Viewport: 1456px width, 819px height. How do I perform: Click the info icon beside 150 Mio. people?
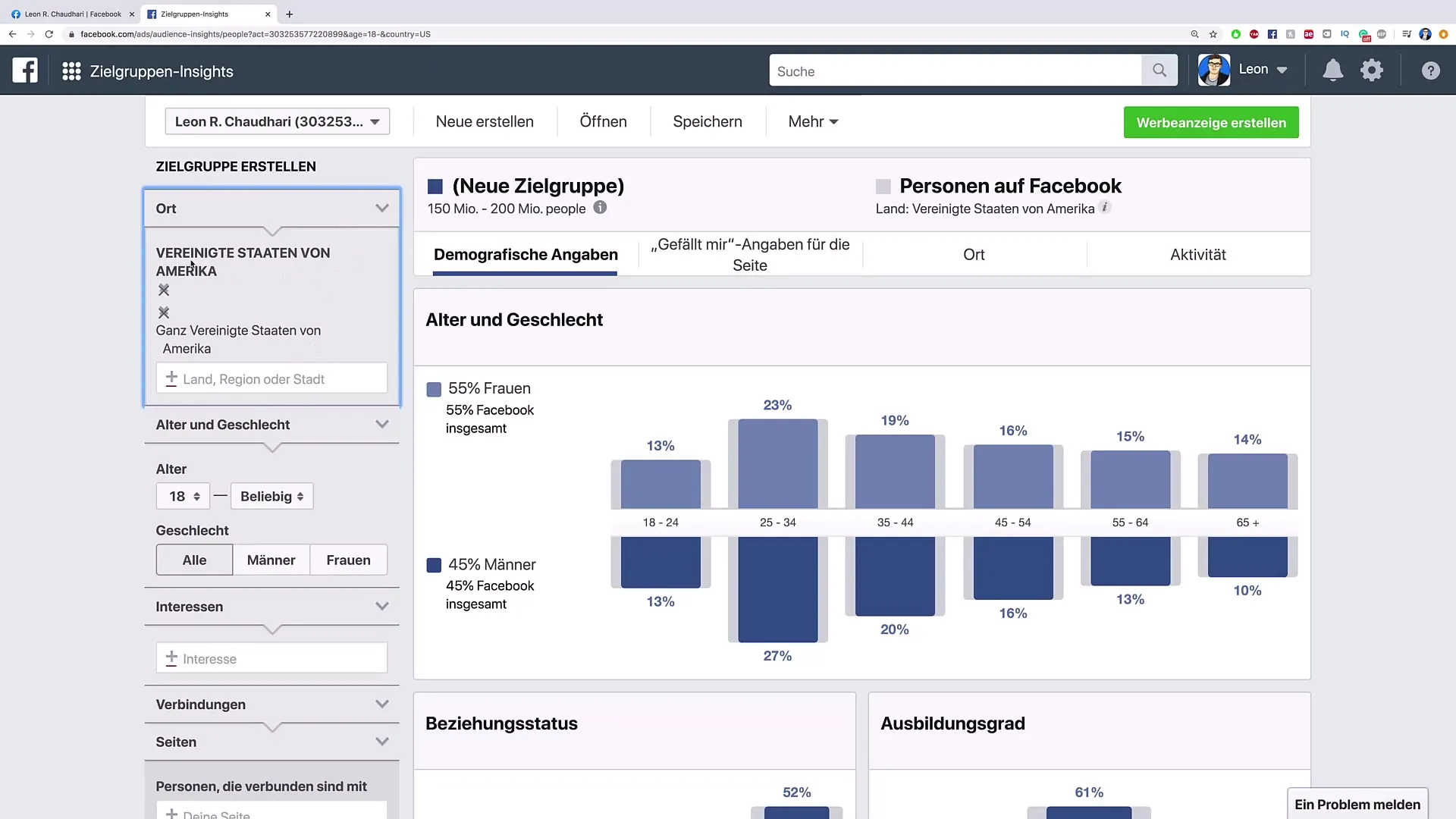600,207
